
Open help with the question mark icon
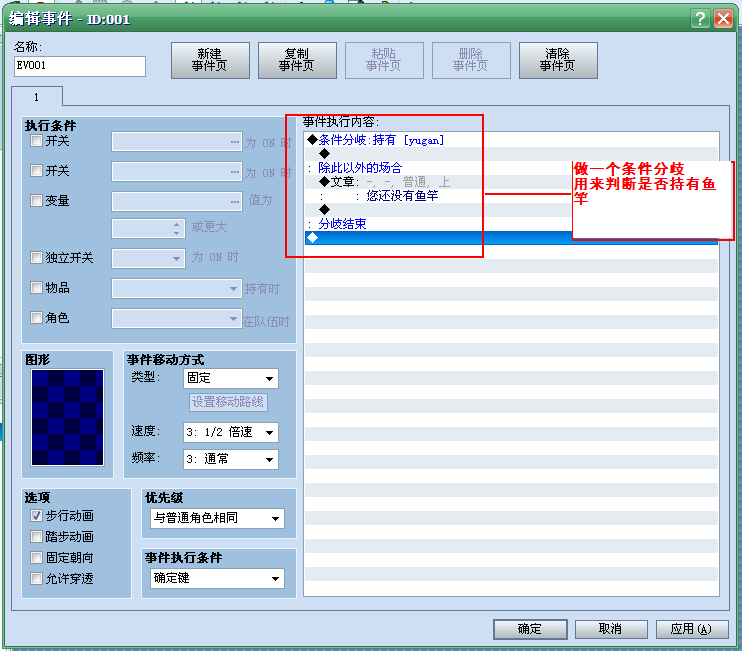(700, 19)
